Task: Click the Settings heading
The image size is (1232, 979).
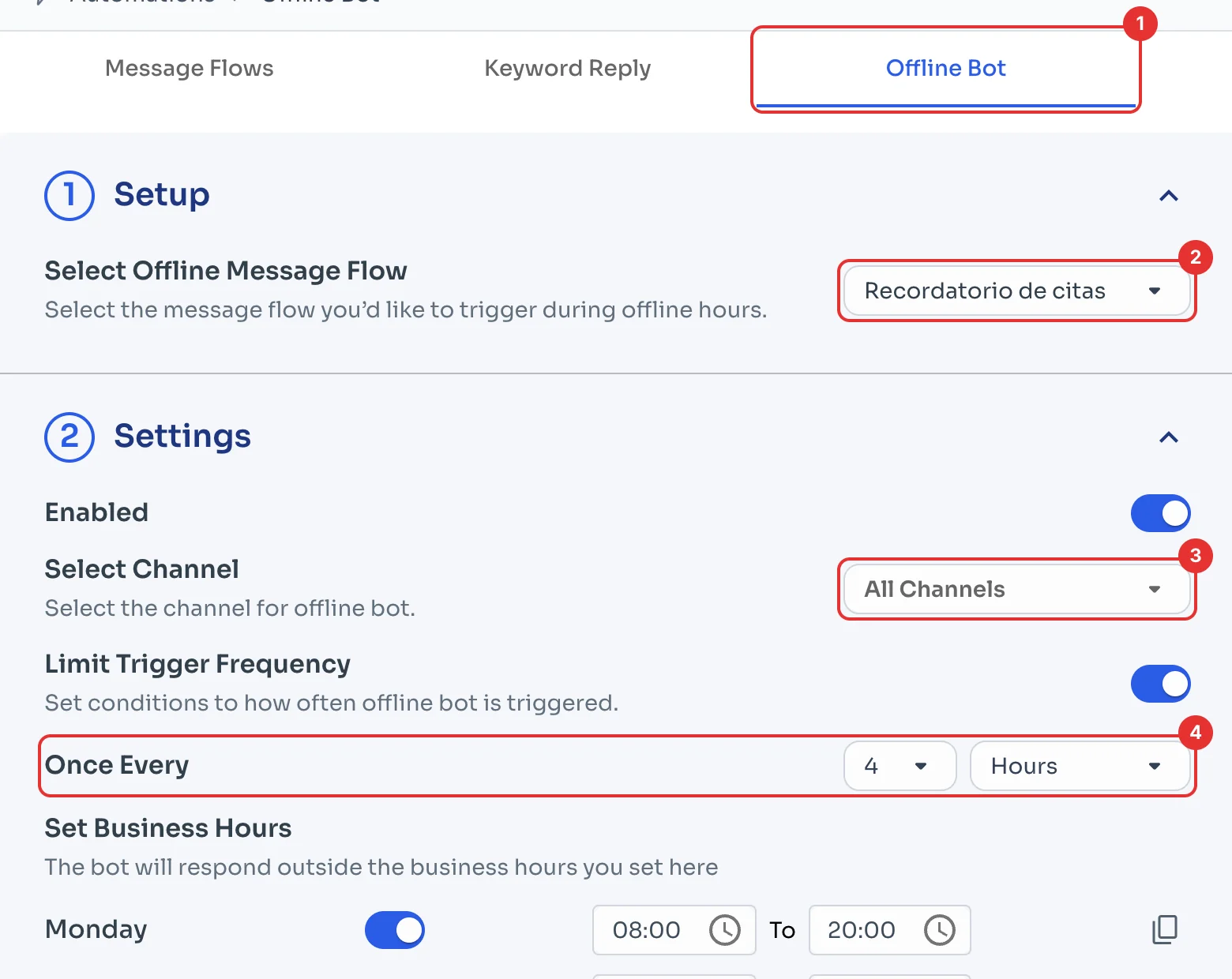Action: tap(182, 437)
